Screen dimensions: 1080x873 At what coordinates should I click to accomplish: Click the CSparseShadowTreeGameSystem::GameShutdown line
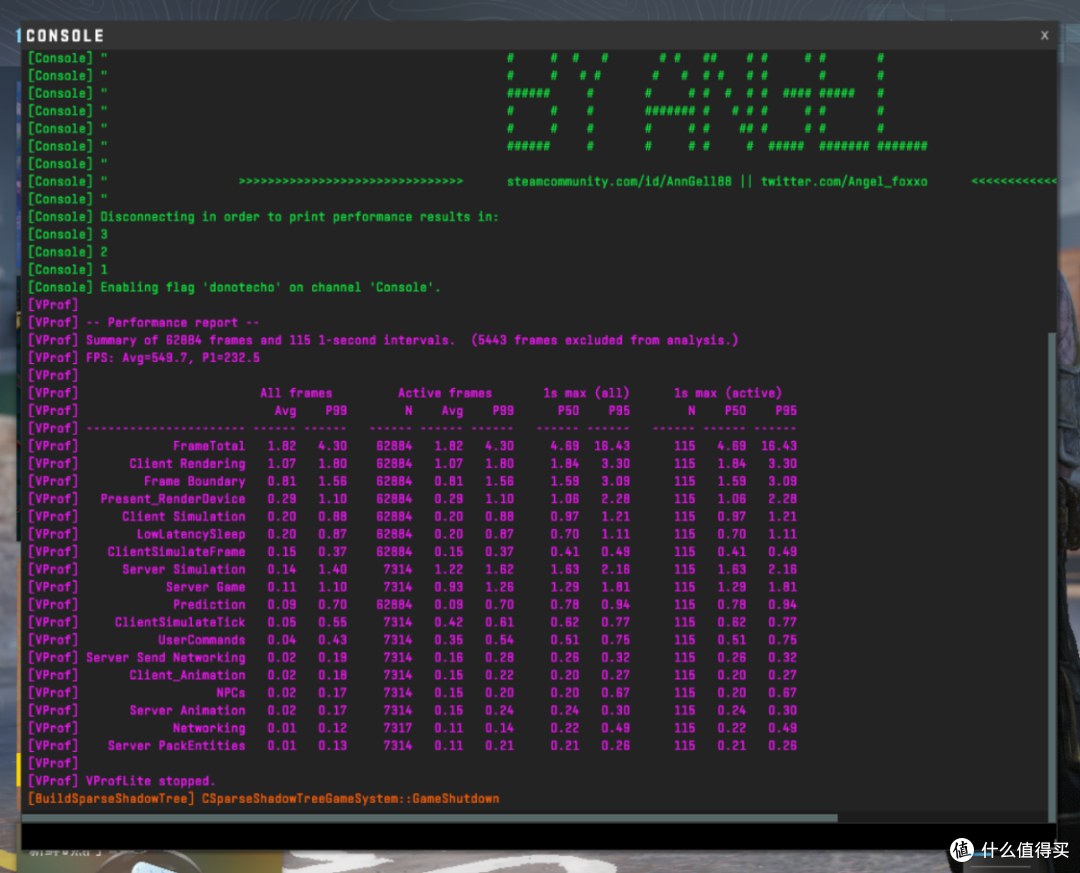(x=351, y=799)
